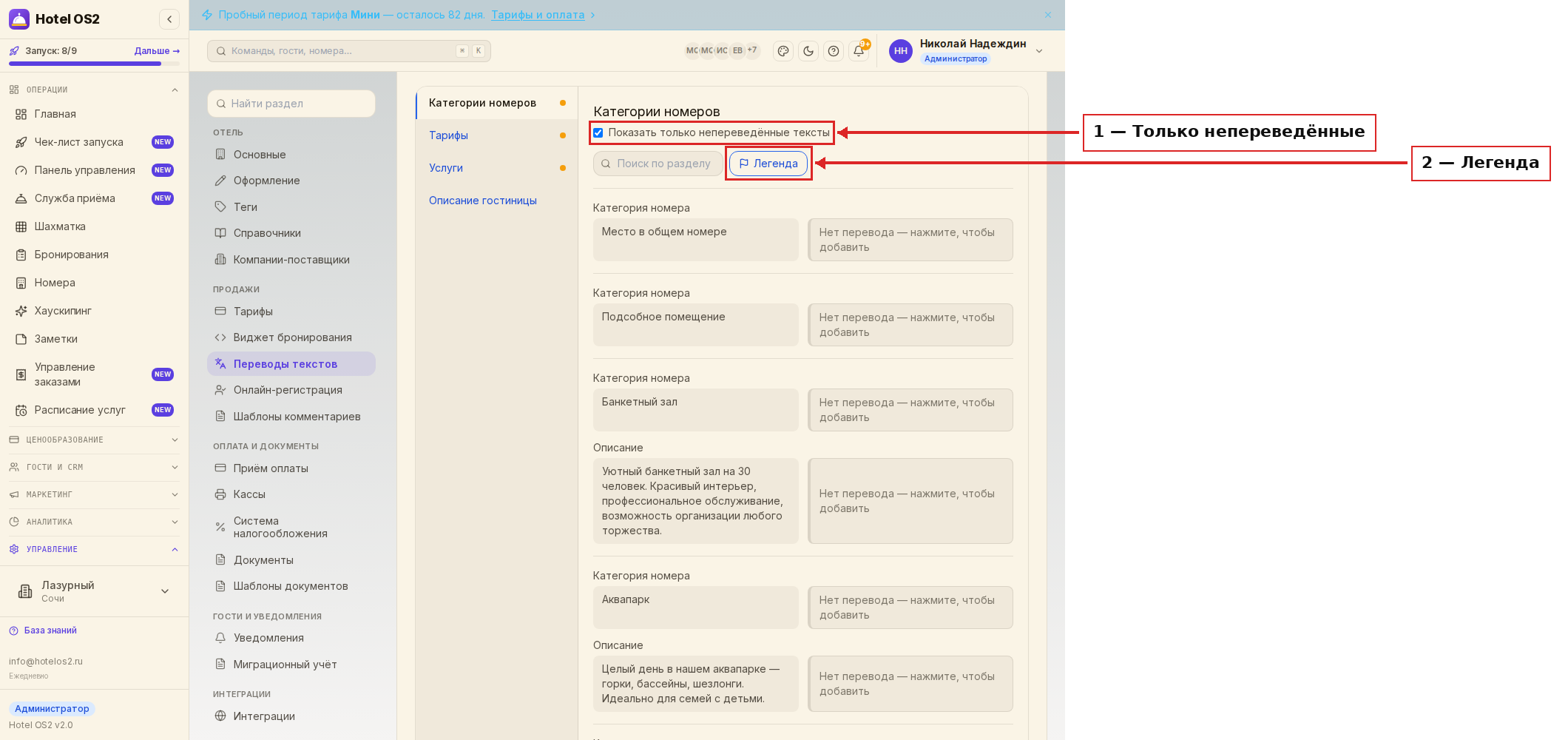Open Кассы settings section
Viewport: 1568px width, 740px height.
(x=291, y=494)
